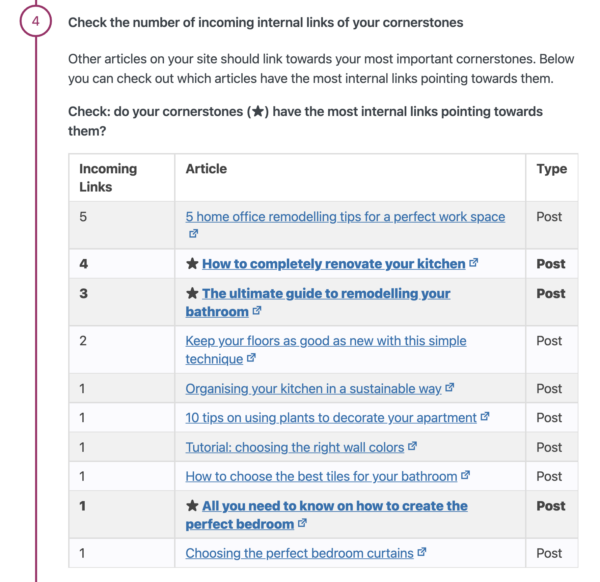Screen dimensions: 600x582
Task: Open 'How to choose the best tiles' link
Action: coord(321,476)
